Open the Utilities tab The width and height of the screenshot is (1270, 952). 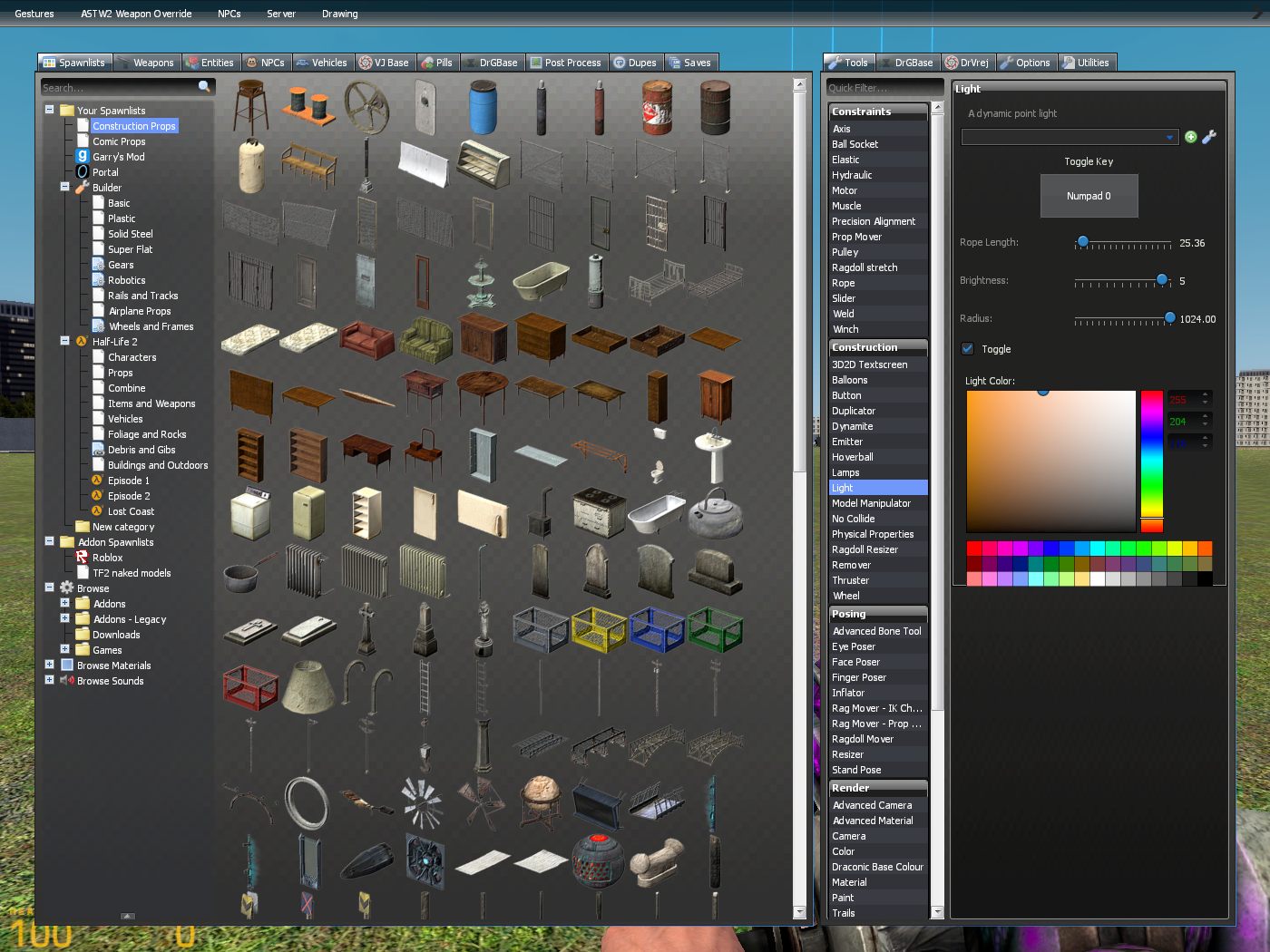pyautogui.click(x=1086, y=63)
